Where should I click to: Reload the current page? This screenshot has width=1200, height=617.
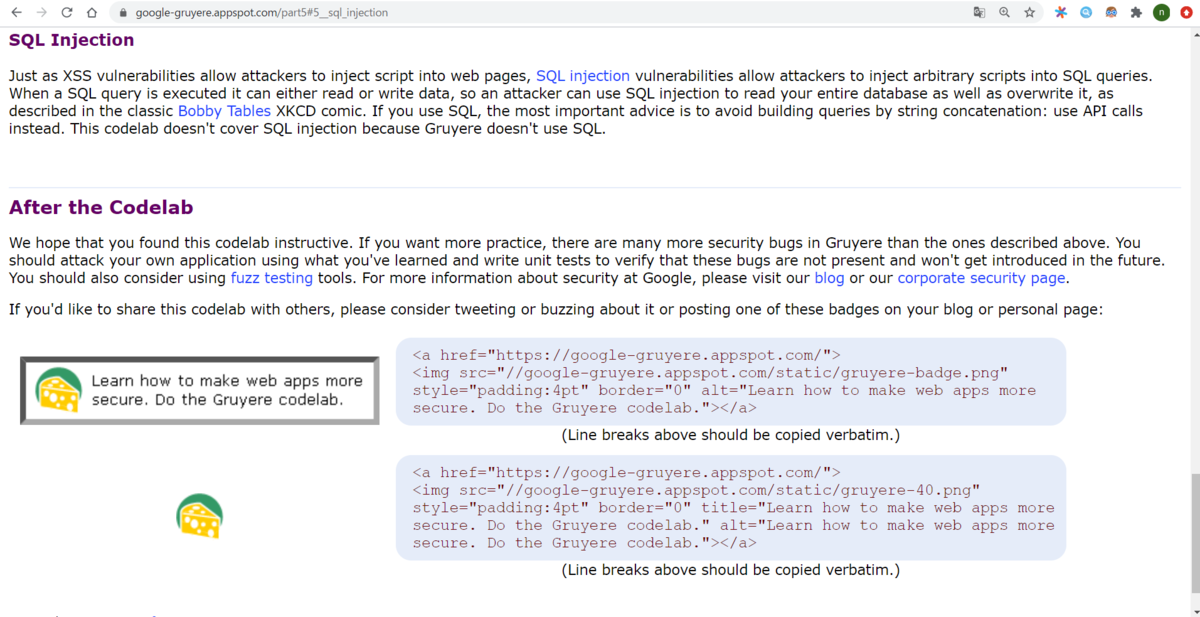67,13
